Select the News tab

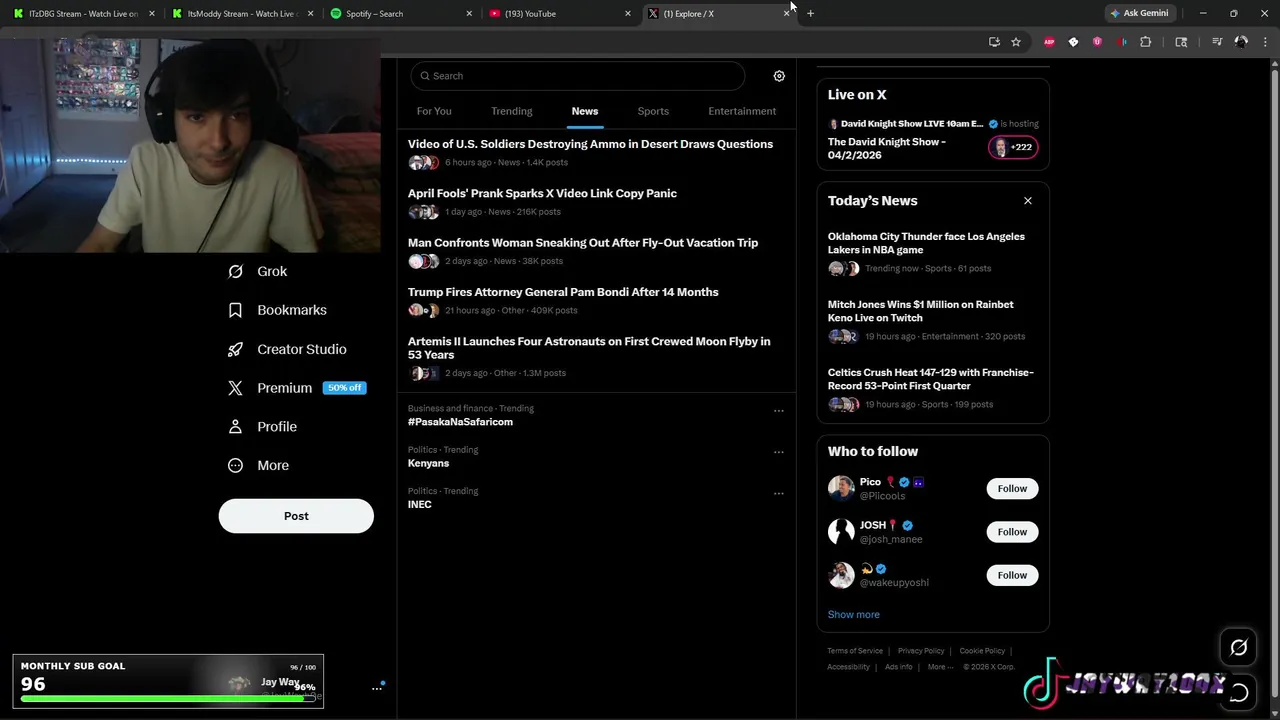585,111
